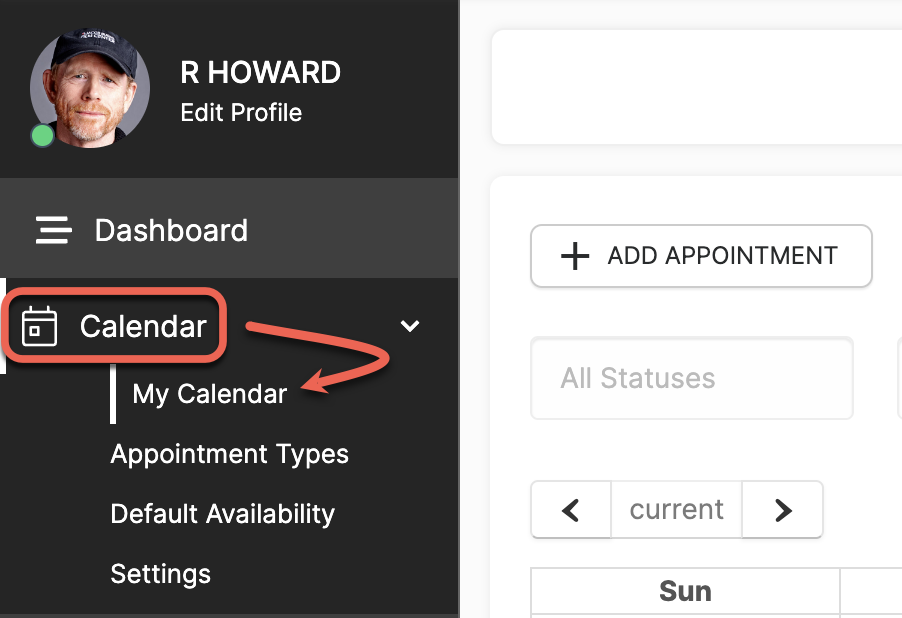The height and width of the screenshot is (618, 902).
Task: Open Settings under Calendar
Action: point(160,574)
